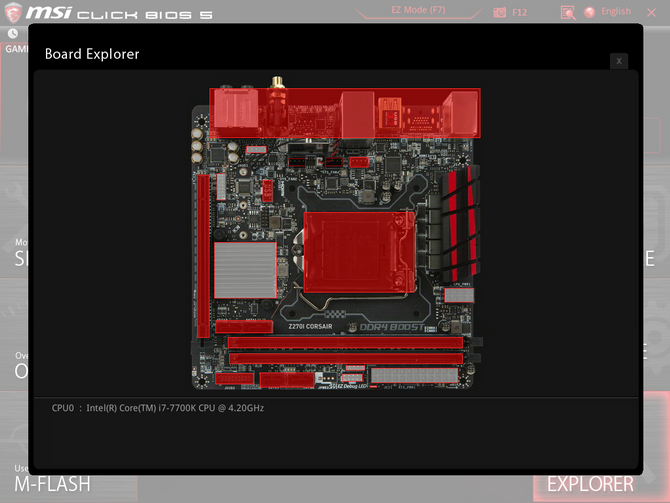The image size is (670, 503).
Task: Open M-FLASH in the background BIOS window
Action: click(x=53, y=484)
